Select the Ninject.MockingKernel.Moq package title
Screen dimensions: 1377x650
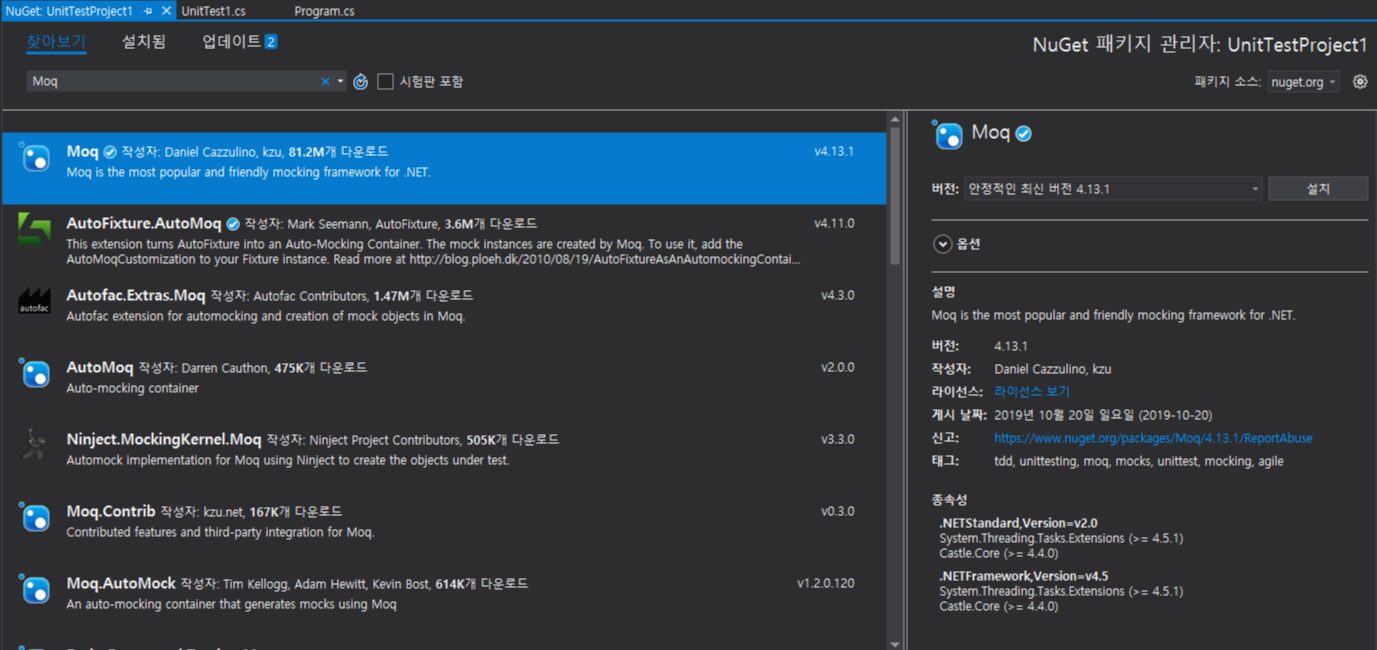pyautogui.click(x=164, y=440)
